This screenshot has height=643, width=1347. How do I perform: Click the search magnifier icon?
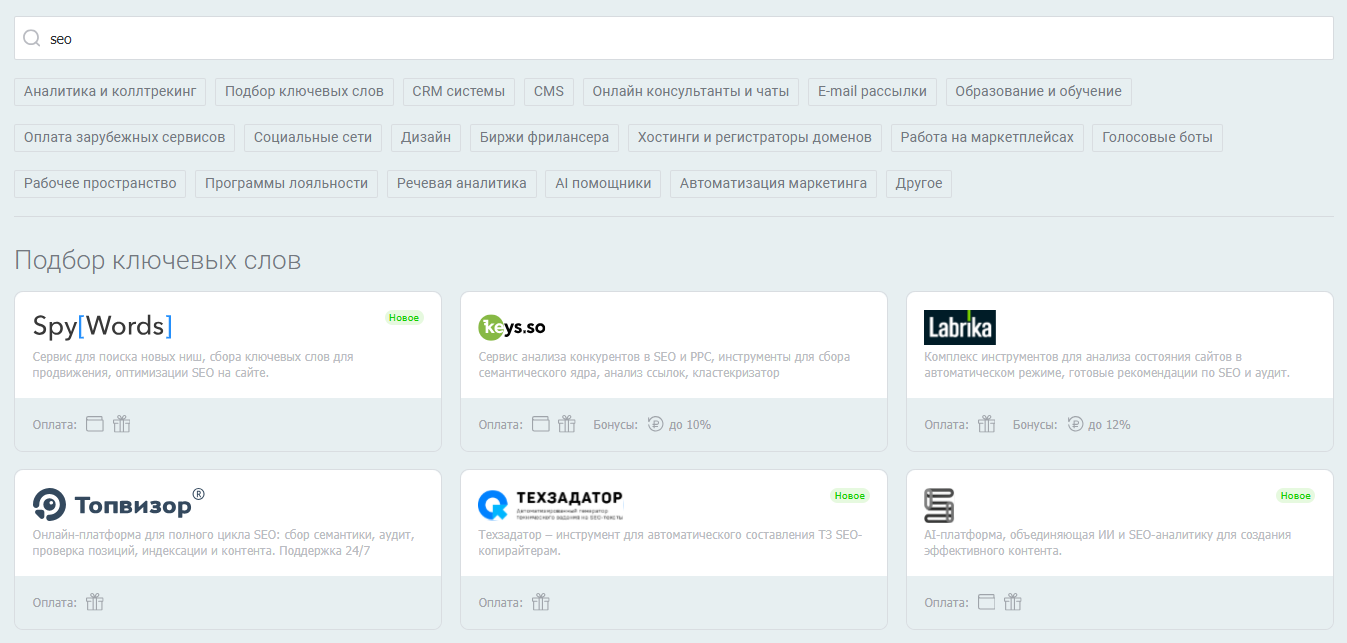[30, 38]
